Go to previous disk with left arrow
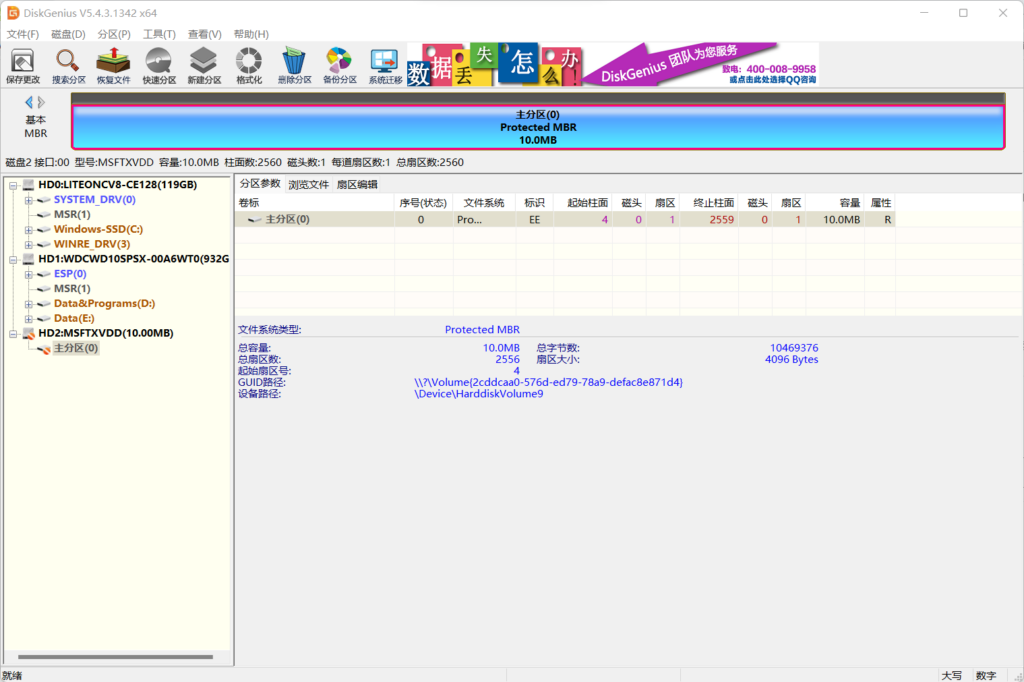Screen dimensions: 1024x682 pyautogui.click(x=29, y=102)
